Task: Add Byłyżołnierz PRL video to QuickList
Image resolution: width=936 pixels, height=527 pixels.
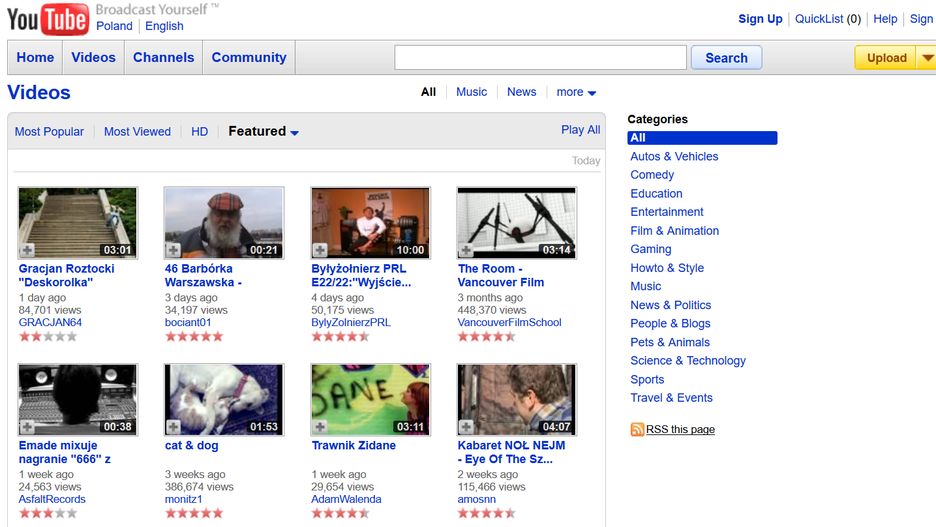Action: [320, 250]
